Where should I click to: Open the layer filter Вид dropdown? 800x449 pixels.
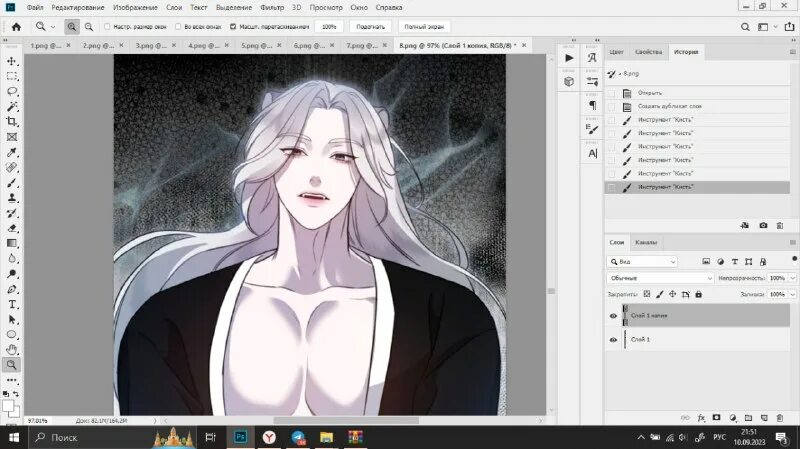point(642,262)
